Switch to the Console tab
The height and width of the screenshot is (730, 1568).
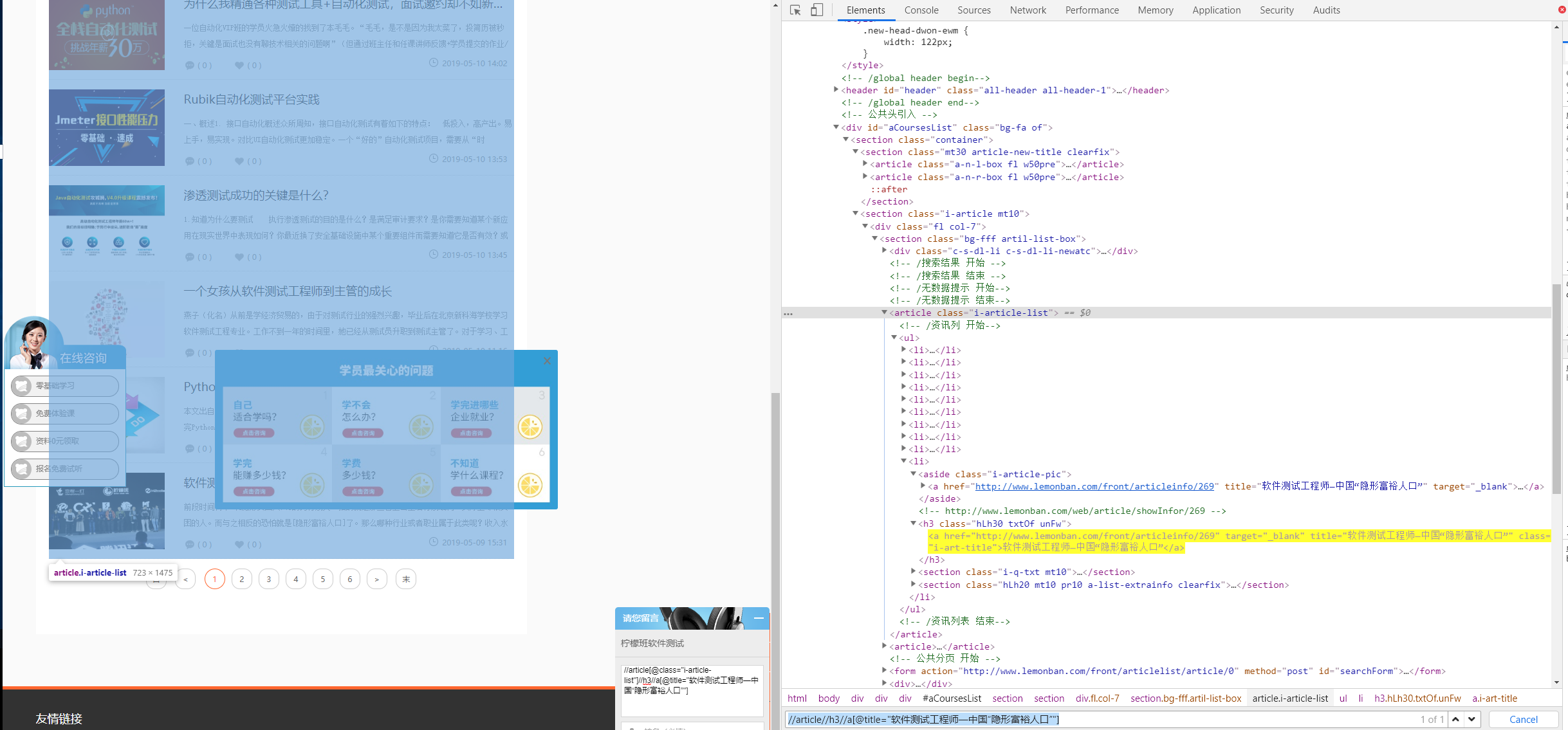tap(921, 10)
